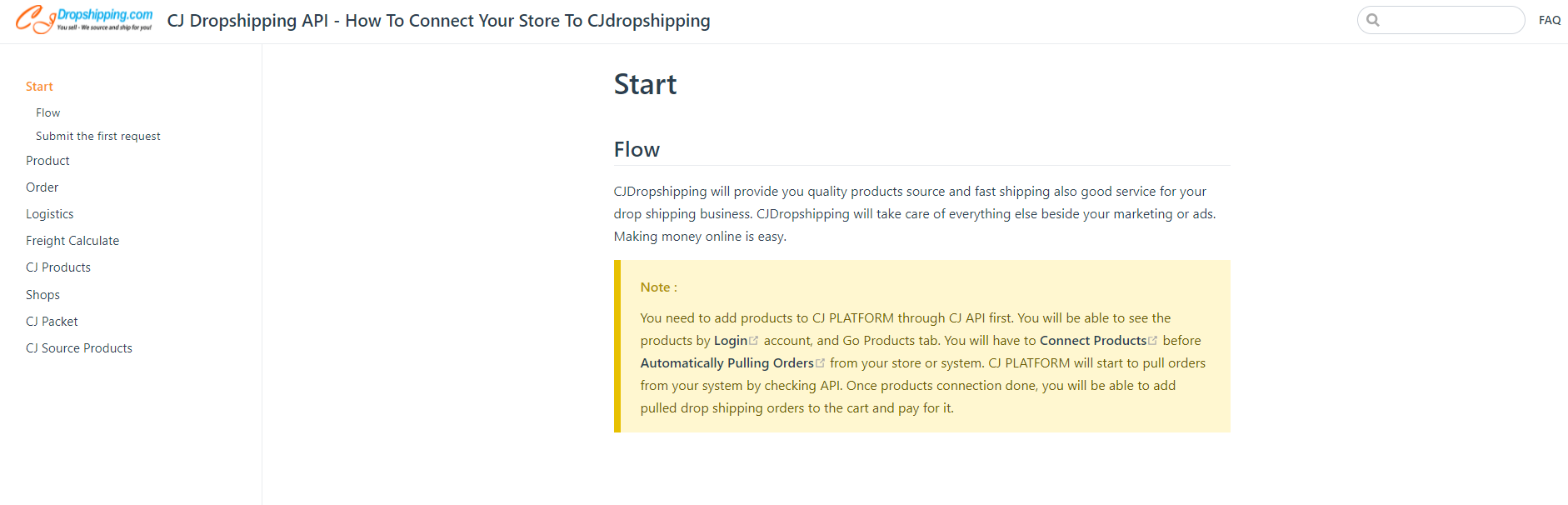Open CJ Products sidebar entry
Viewport: 1568px width, 505px height.
(57, 267)
